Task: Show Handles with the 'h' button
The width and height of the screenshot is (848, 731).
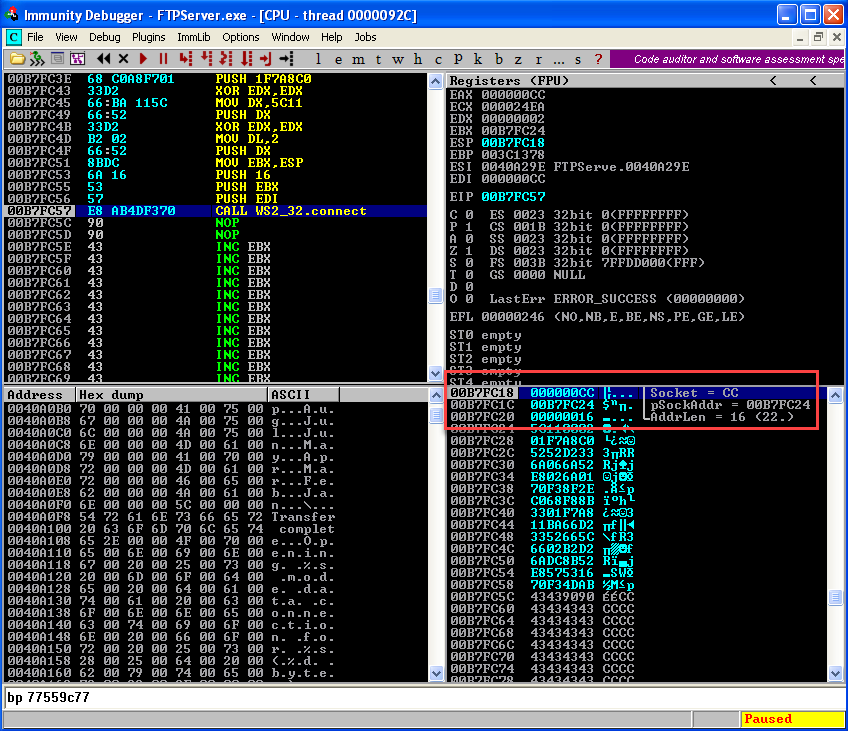Action: tap(418, 59)
